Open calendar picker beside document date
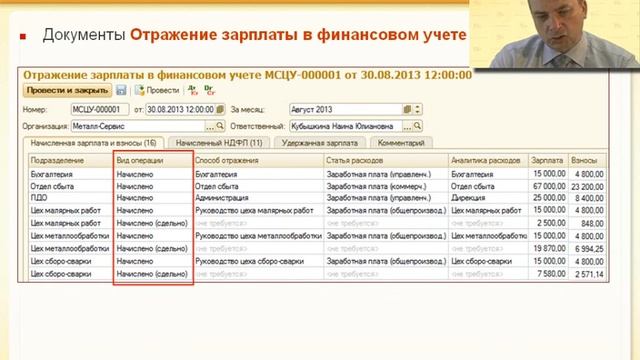640x360 pixels. coord(220,109)
